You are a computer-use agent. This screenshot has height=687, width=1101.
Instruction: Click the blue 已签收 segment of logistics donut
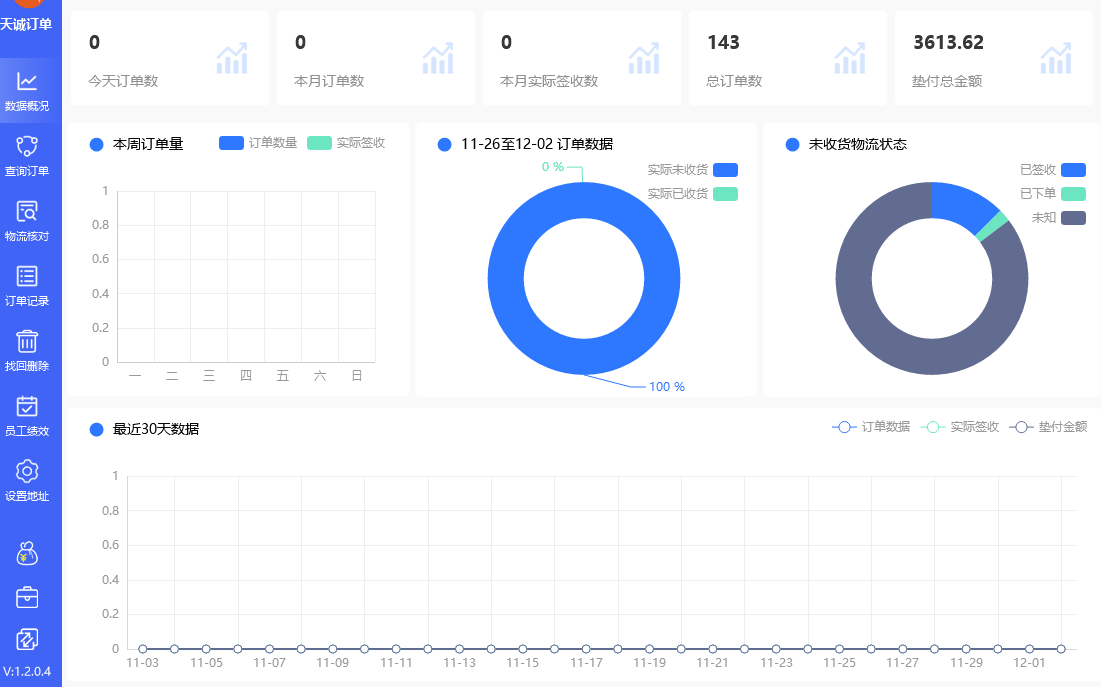(x=959, y=205)
